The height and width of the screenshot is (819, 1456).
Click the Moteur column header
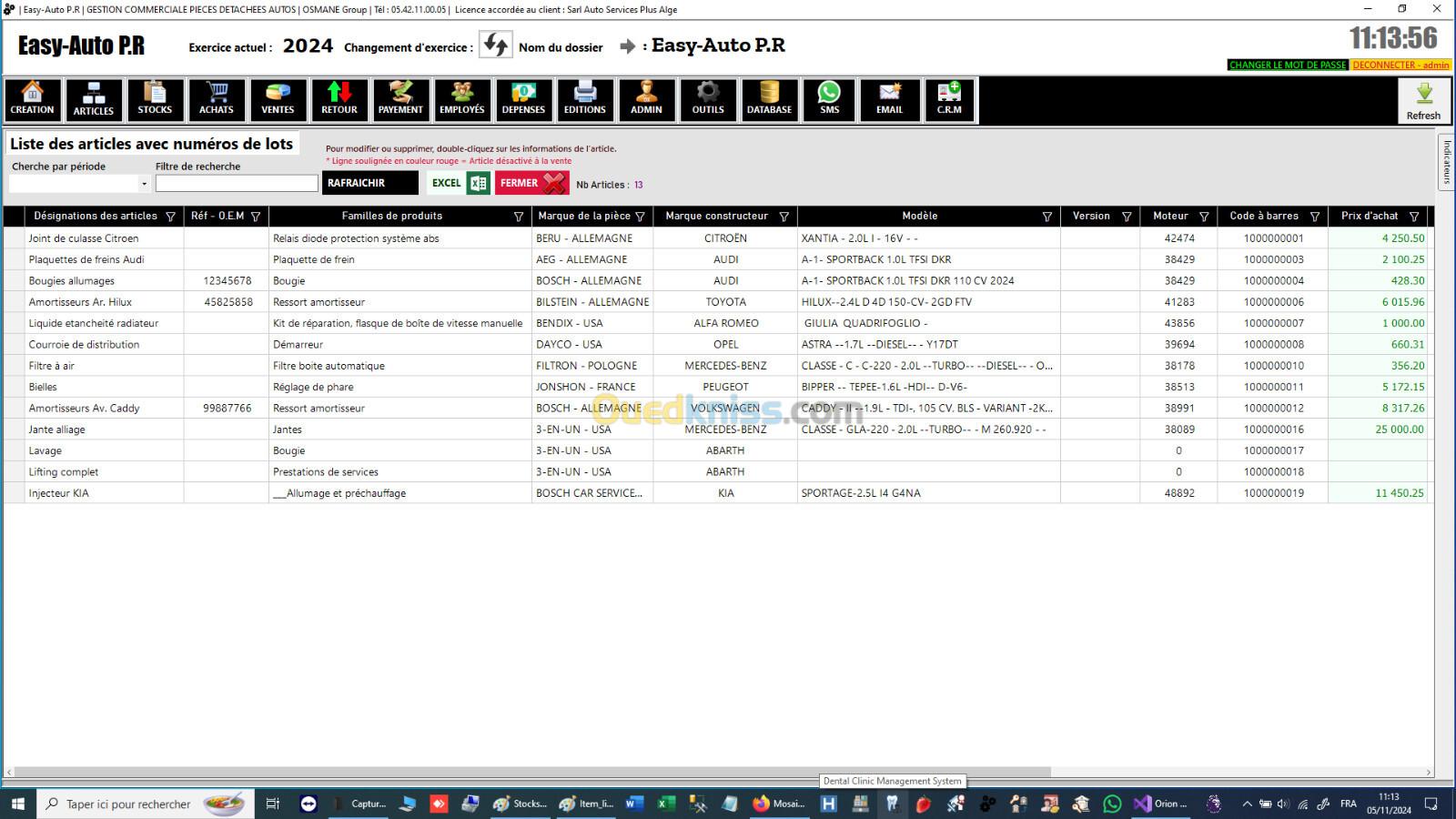click(1170, 217)
